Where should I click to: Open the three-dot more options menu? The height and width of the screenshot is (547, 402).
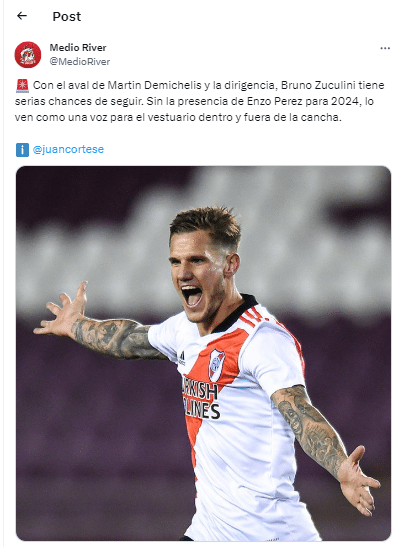[x=385, y=48]
